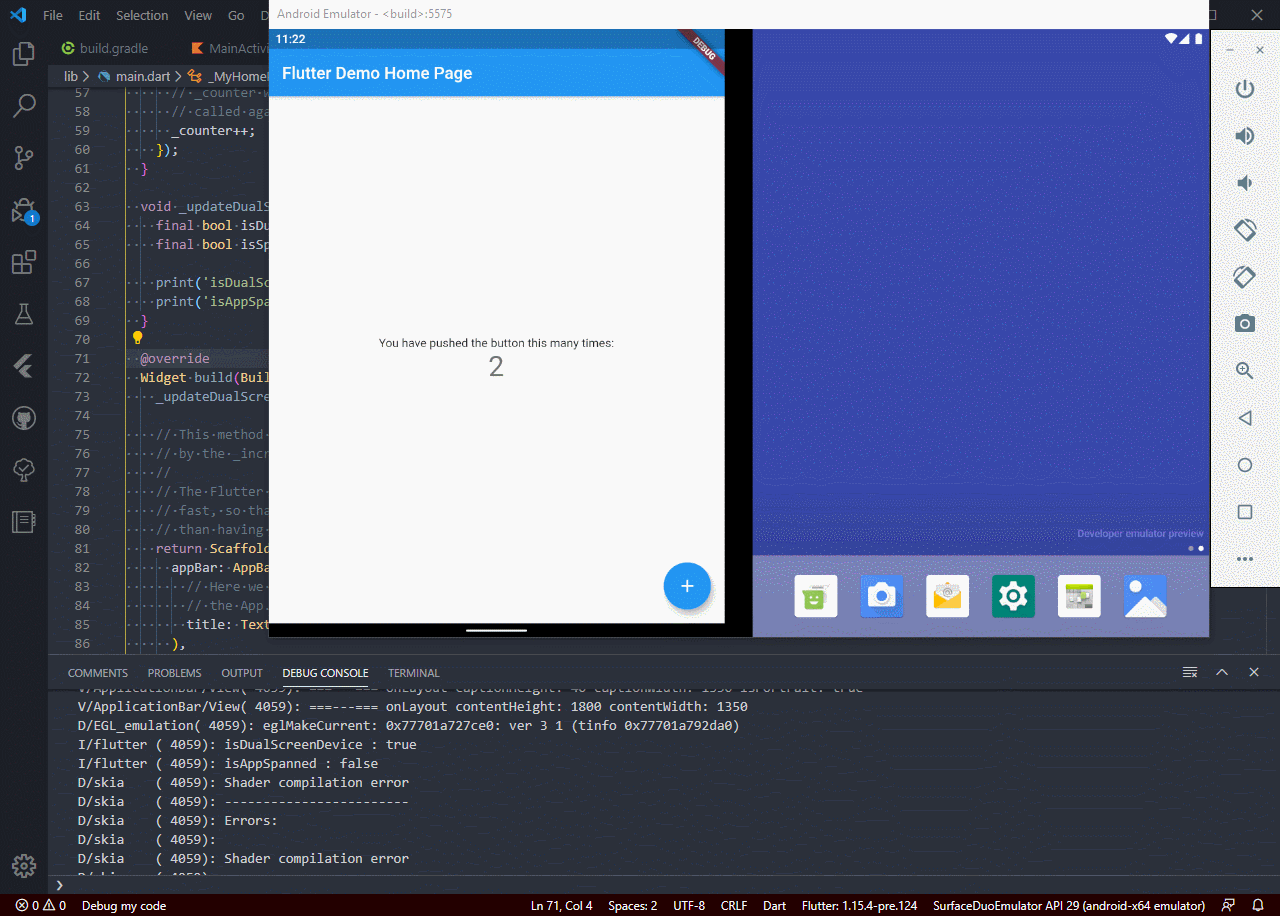1280x916 pixels.
Task: Open the Source Control view
Action: pyautogui.click(x=23, y=158)
